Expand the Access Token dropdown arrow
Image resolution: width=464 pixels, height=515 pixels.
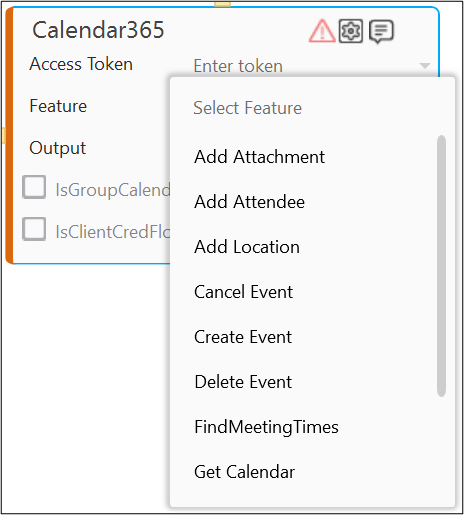click(x=425, y=66)
